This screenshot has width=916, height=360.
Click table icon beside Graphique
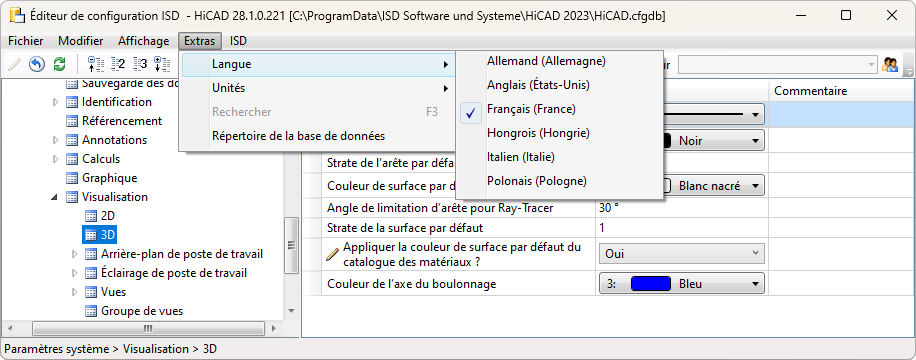pyautogui.click(x=72, y=178)
